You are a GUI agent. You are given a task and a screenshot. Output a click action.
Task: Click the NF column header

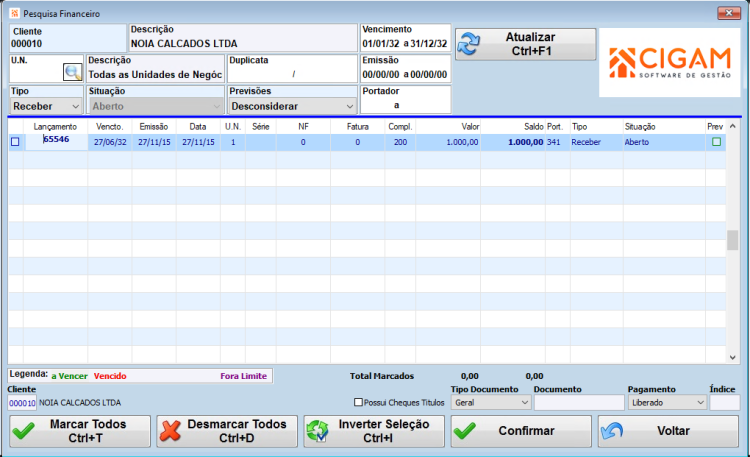303,127
